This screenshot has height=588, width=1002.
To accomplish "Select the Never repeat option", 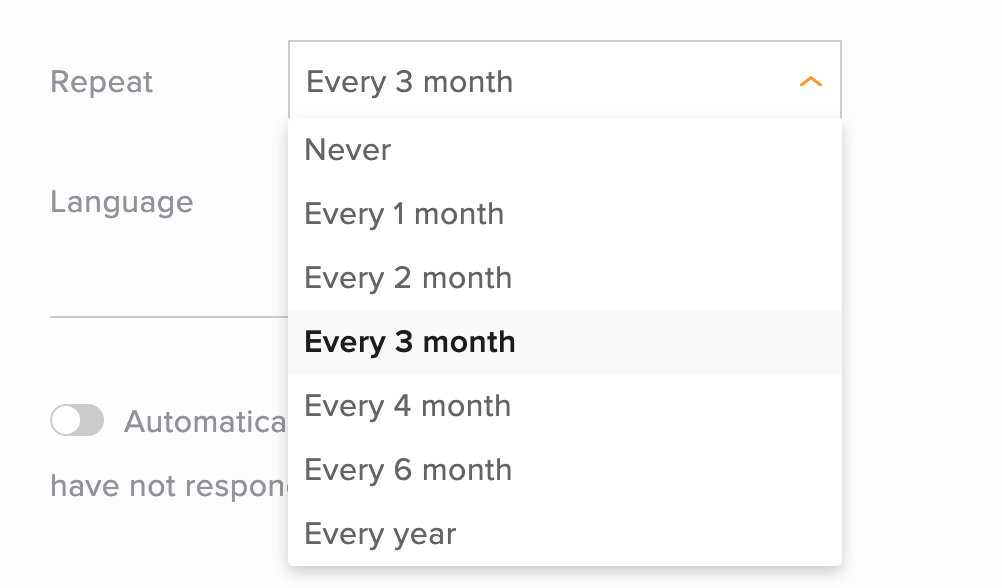I will point(348,150).
